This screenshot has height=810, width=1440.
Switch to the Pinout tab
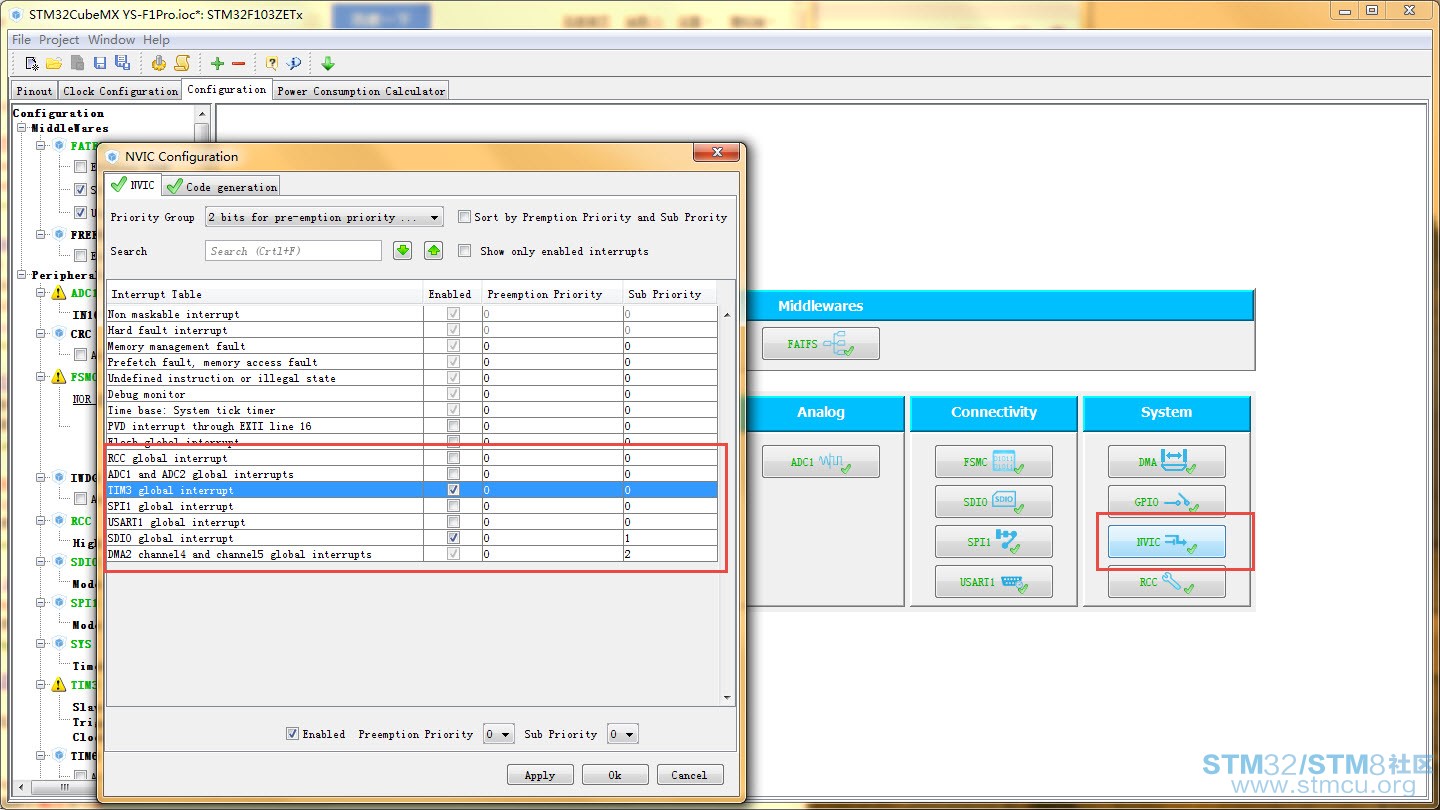coord(34,91)
